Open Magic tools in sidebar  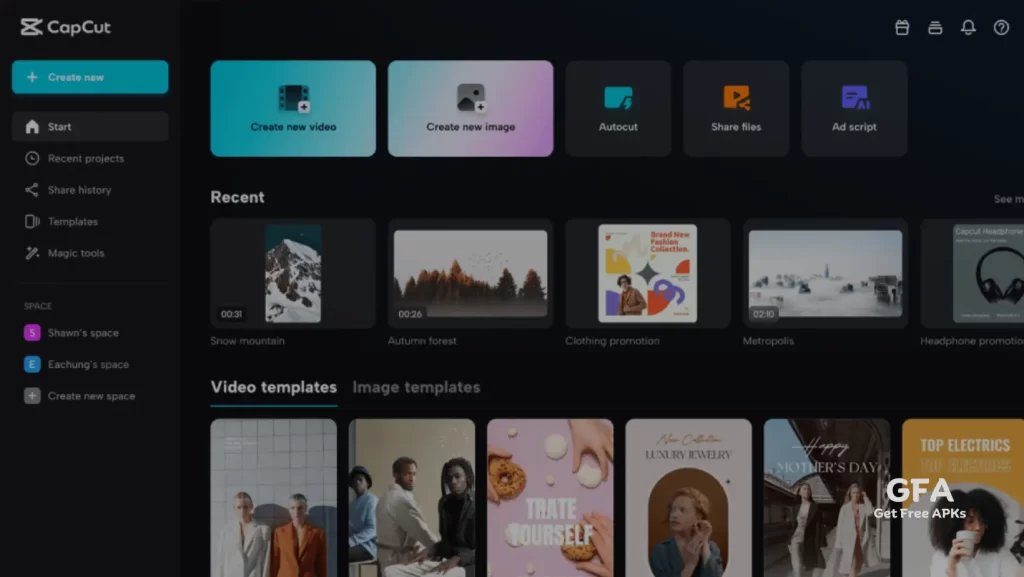coord(90,253)
